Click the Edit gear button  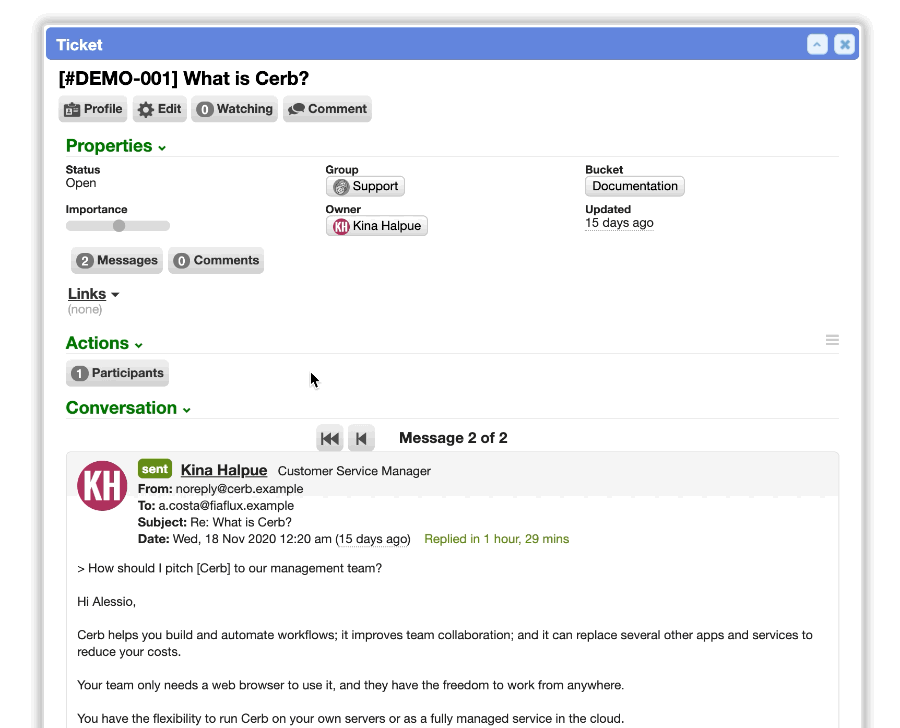pos(160,109)
